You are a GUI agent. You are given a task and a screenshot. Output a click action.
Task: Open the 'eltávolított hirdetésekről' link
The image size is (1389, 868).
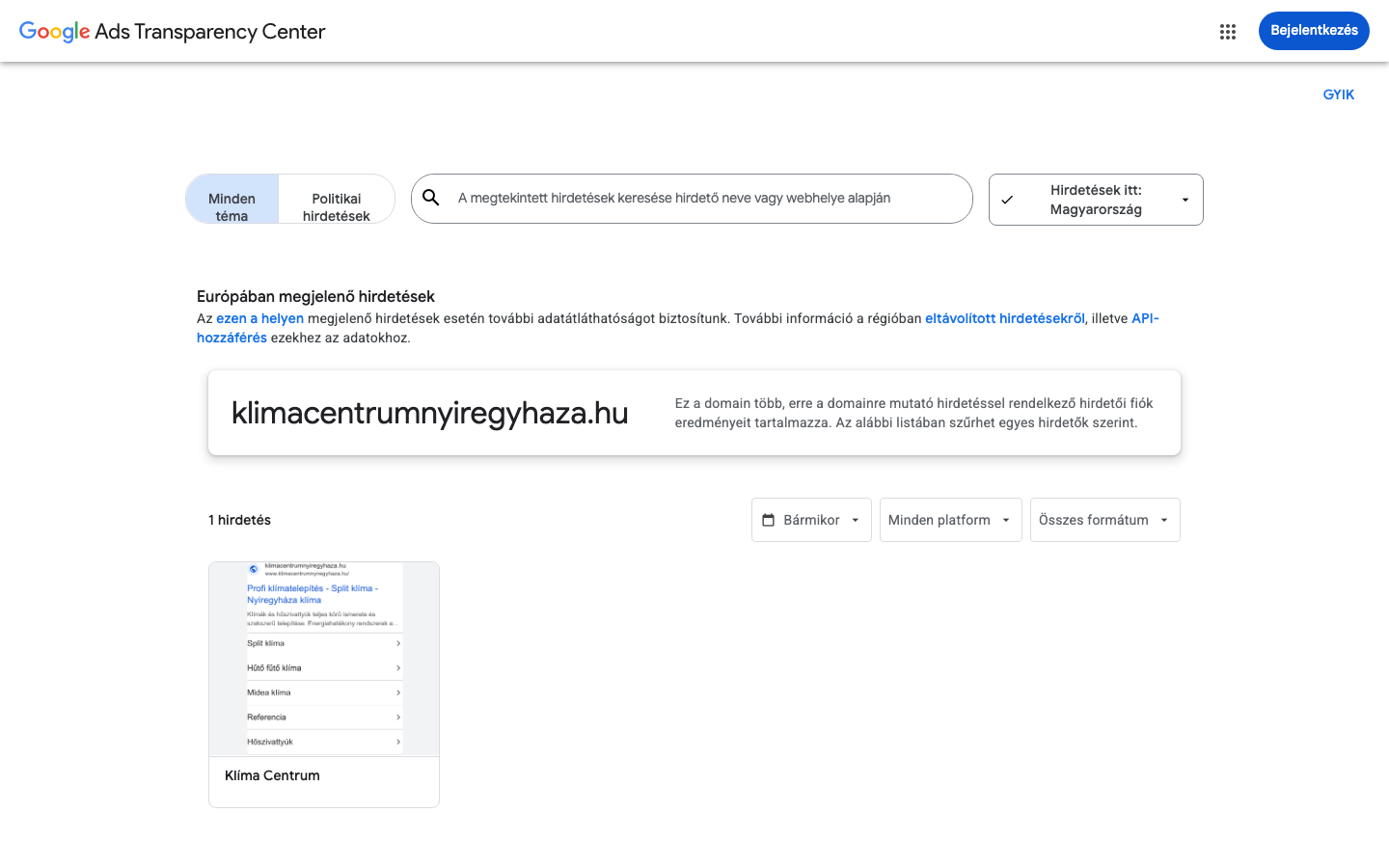point(1005,318)
